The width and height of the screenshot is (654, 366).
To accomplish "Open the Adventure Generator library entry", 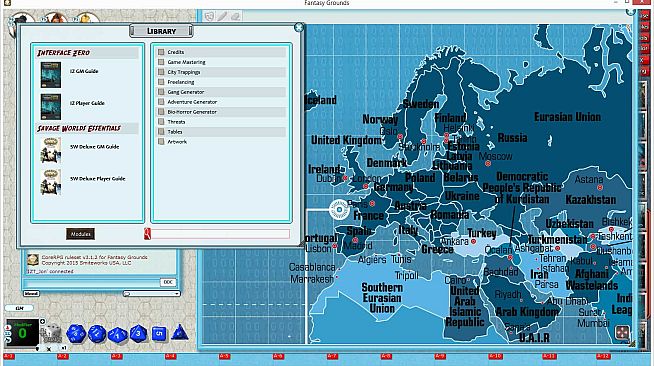I will (x=221, y=102).
